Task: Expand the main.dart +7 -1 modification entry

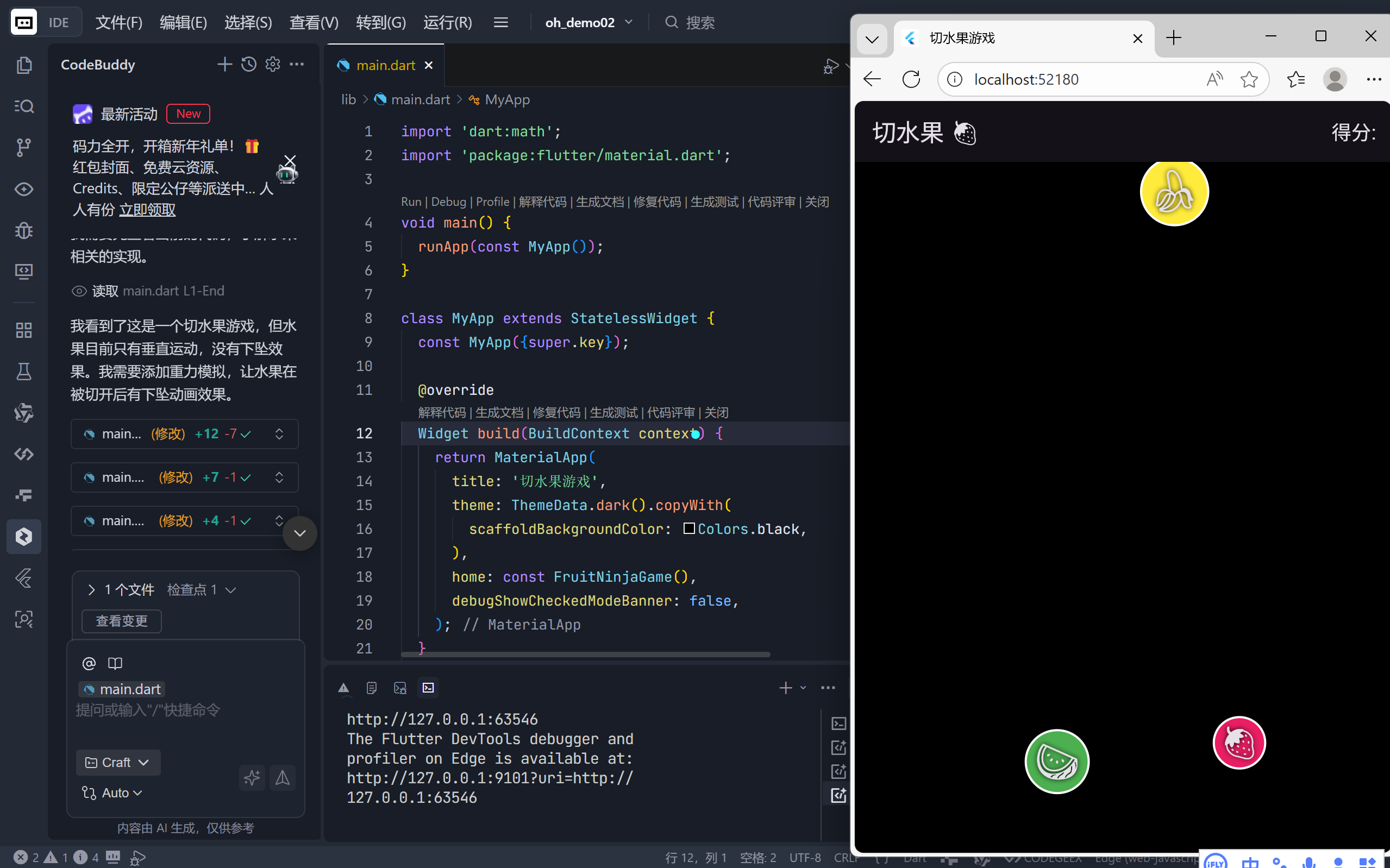Action: coord(279,477)
